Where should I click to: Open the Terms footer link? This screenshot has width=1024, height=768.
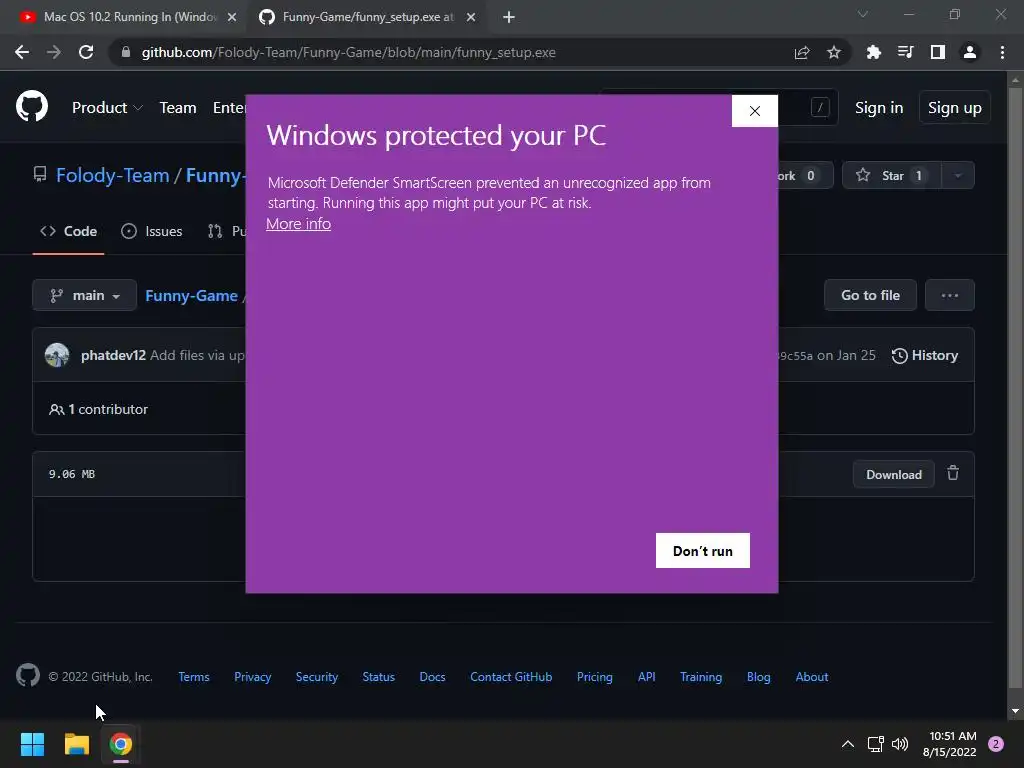194,677
